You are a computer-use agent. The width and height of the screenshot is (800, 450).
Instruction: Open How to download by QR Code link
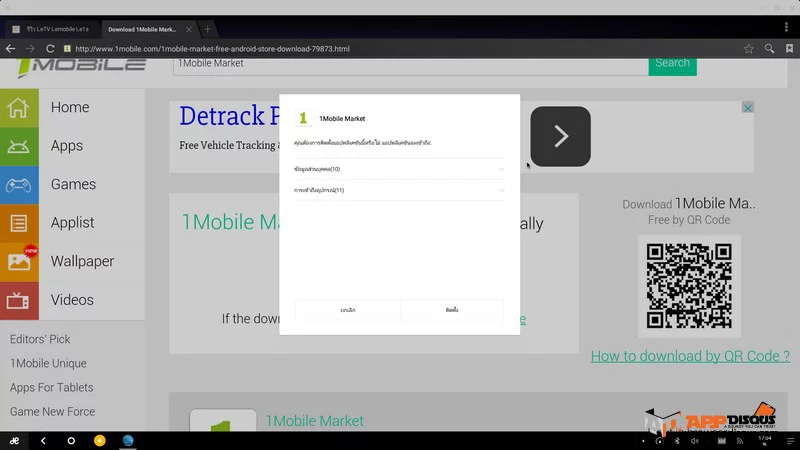coord(690,356)
